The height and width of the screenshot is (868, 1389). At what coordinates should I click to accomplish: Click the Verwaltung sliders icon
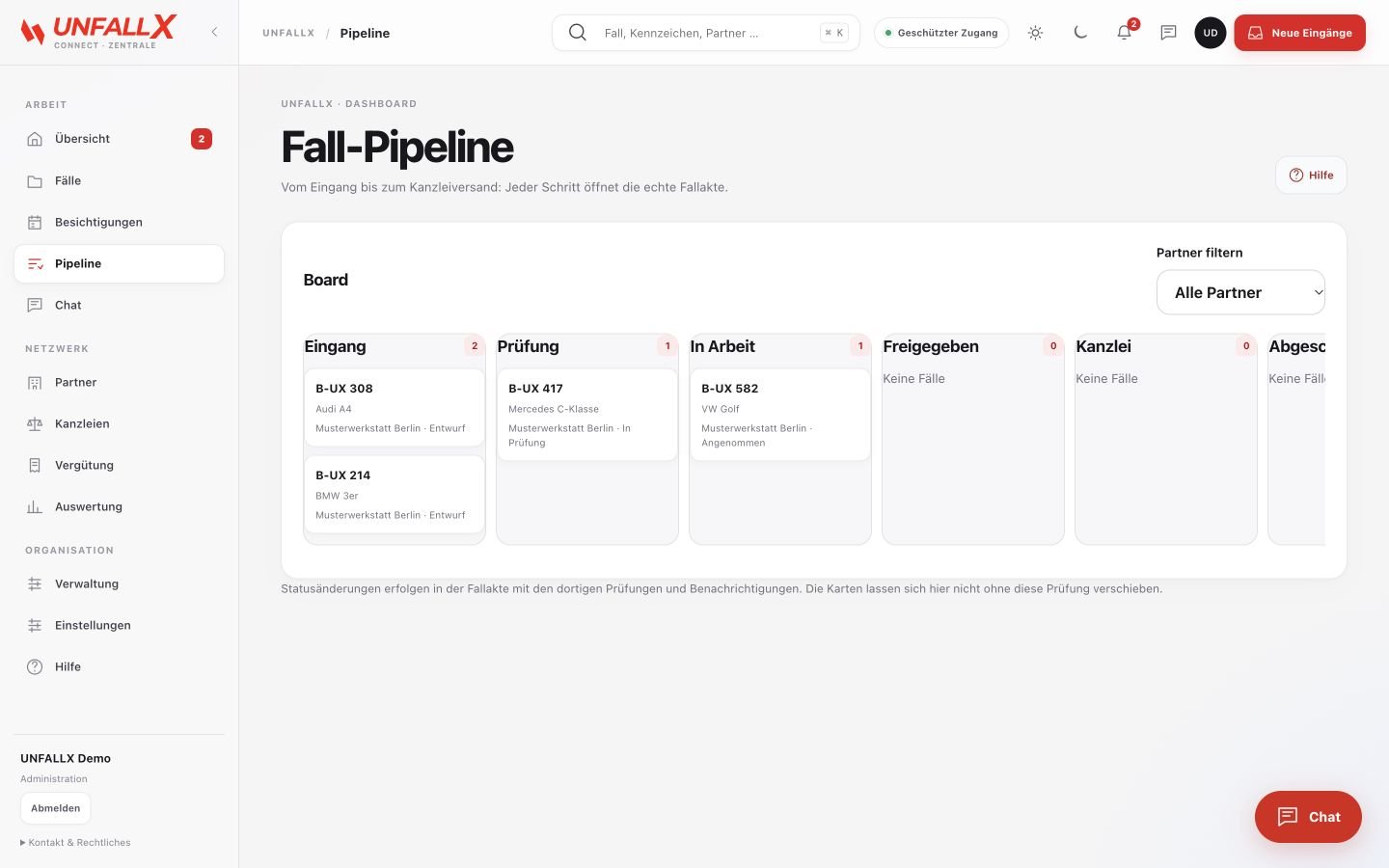pos(35,583)
